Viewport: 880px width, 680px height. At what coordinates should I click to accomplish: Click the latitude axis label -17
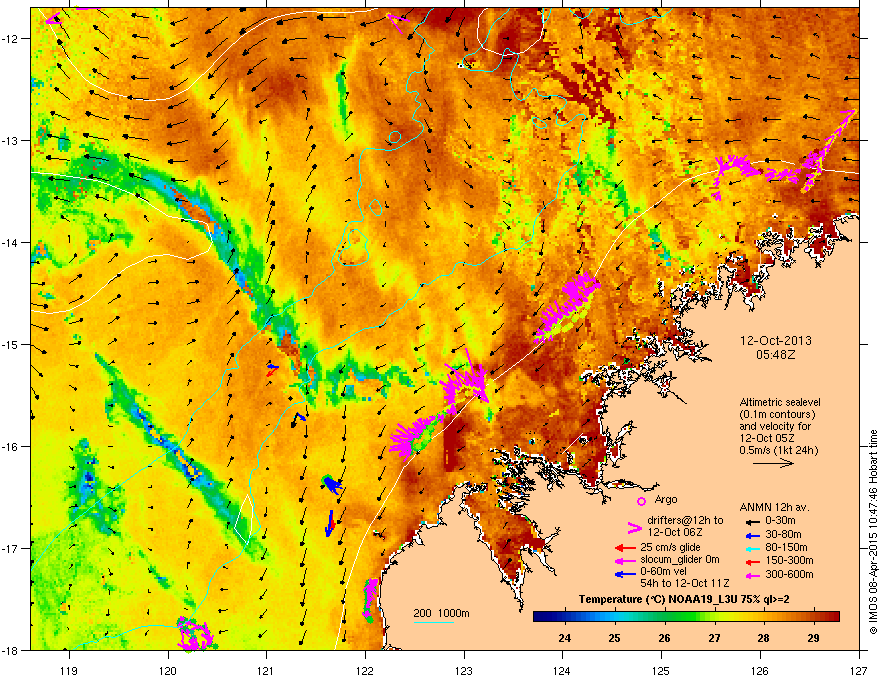coord(10,549)
